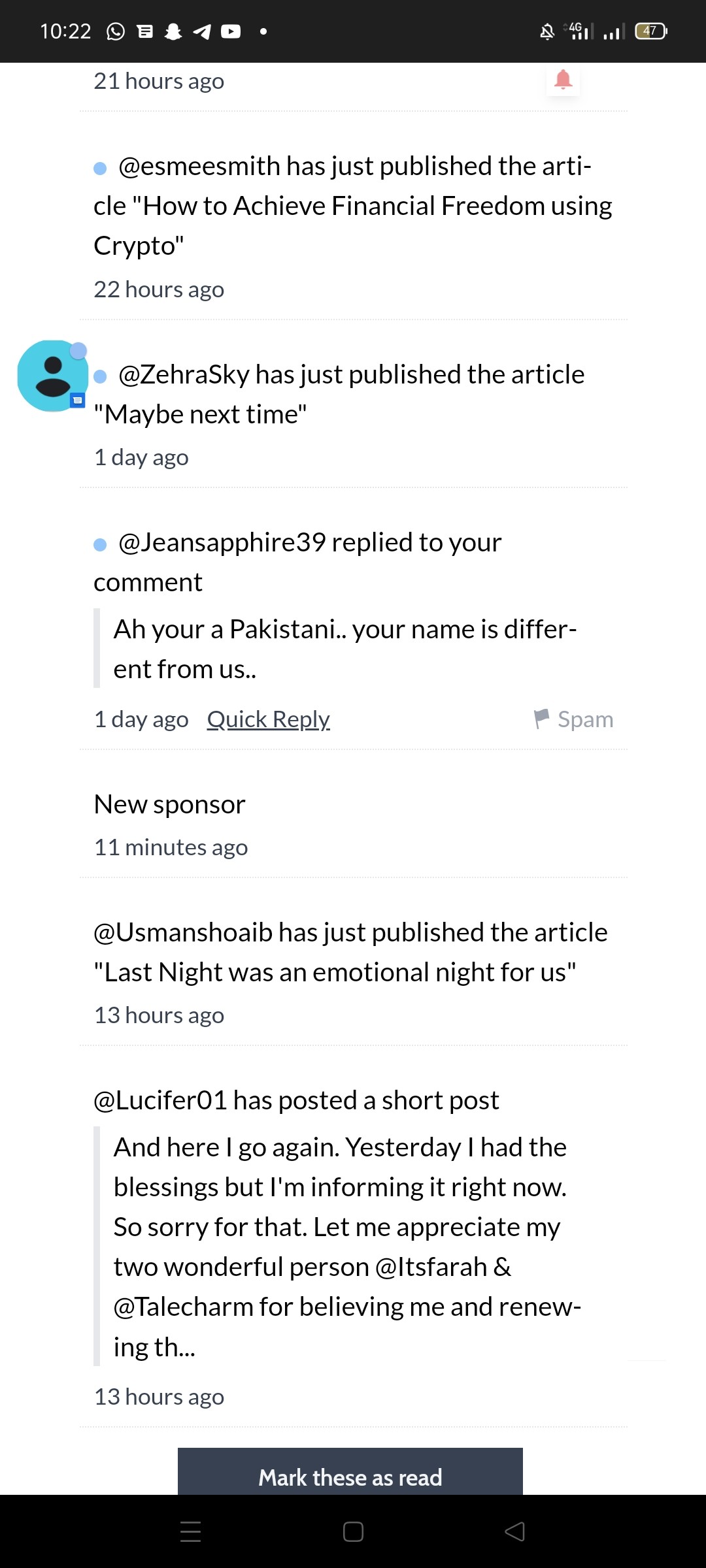Tap the YouTube status bar icon
Viewport: 706px width, 1568px height.
(x=231, y=31)
